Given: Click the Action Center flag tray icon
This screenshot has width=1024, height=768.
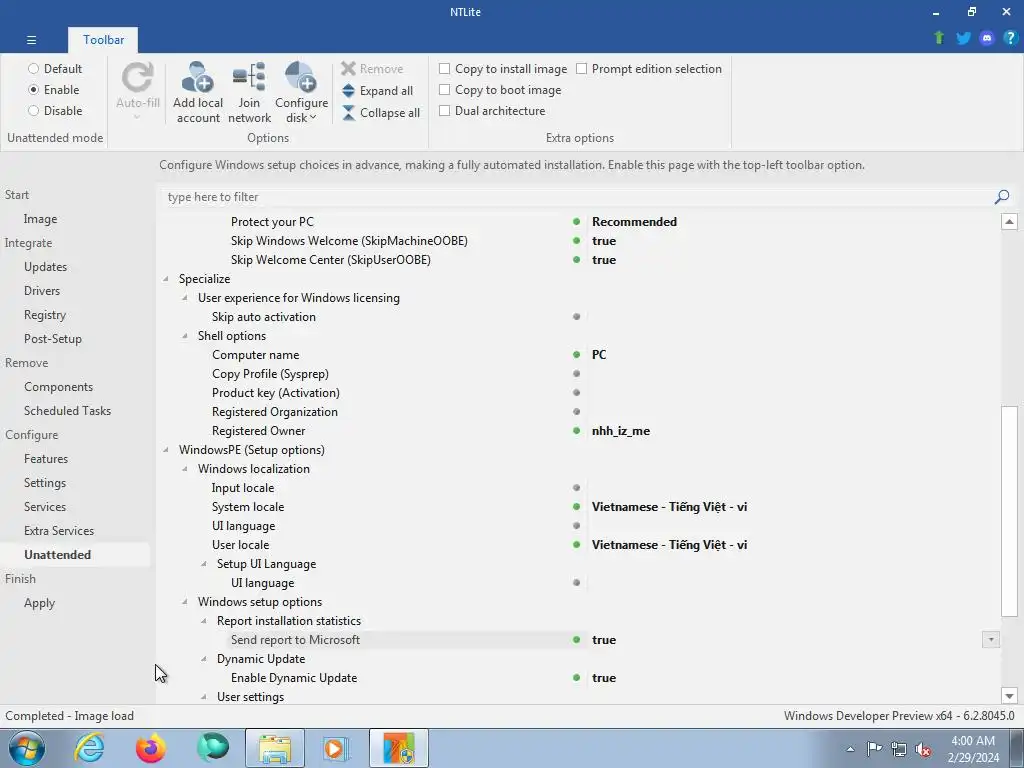Looking at the screenshot, I should (x=874, y=749).
